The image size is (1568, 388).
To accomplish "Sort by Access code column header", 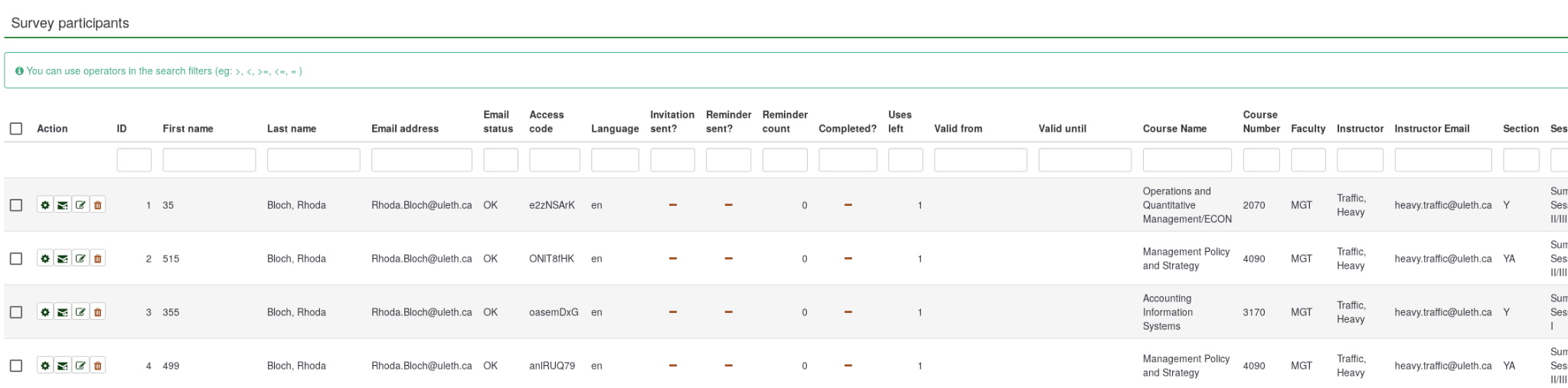I will [x=547, y=122].
